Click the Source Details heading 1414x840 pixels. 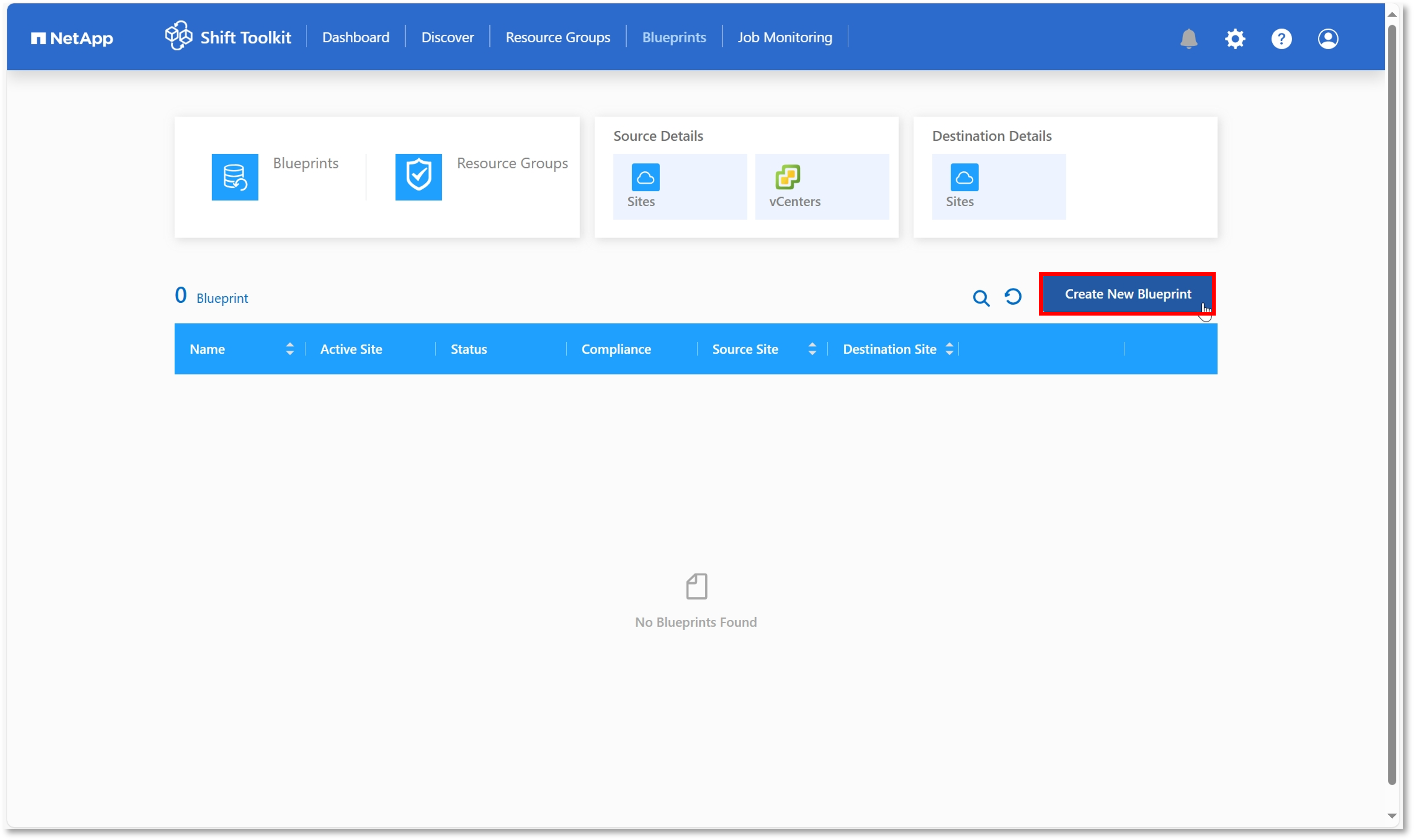click(658, 136)
